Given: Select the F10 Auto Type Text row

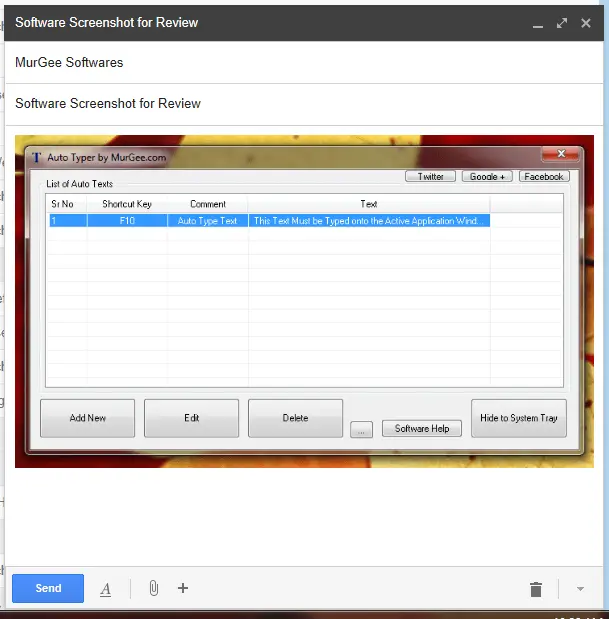Looking at the screenshot, I should [270, 220].
